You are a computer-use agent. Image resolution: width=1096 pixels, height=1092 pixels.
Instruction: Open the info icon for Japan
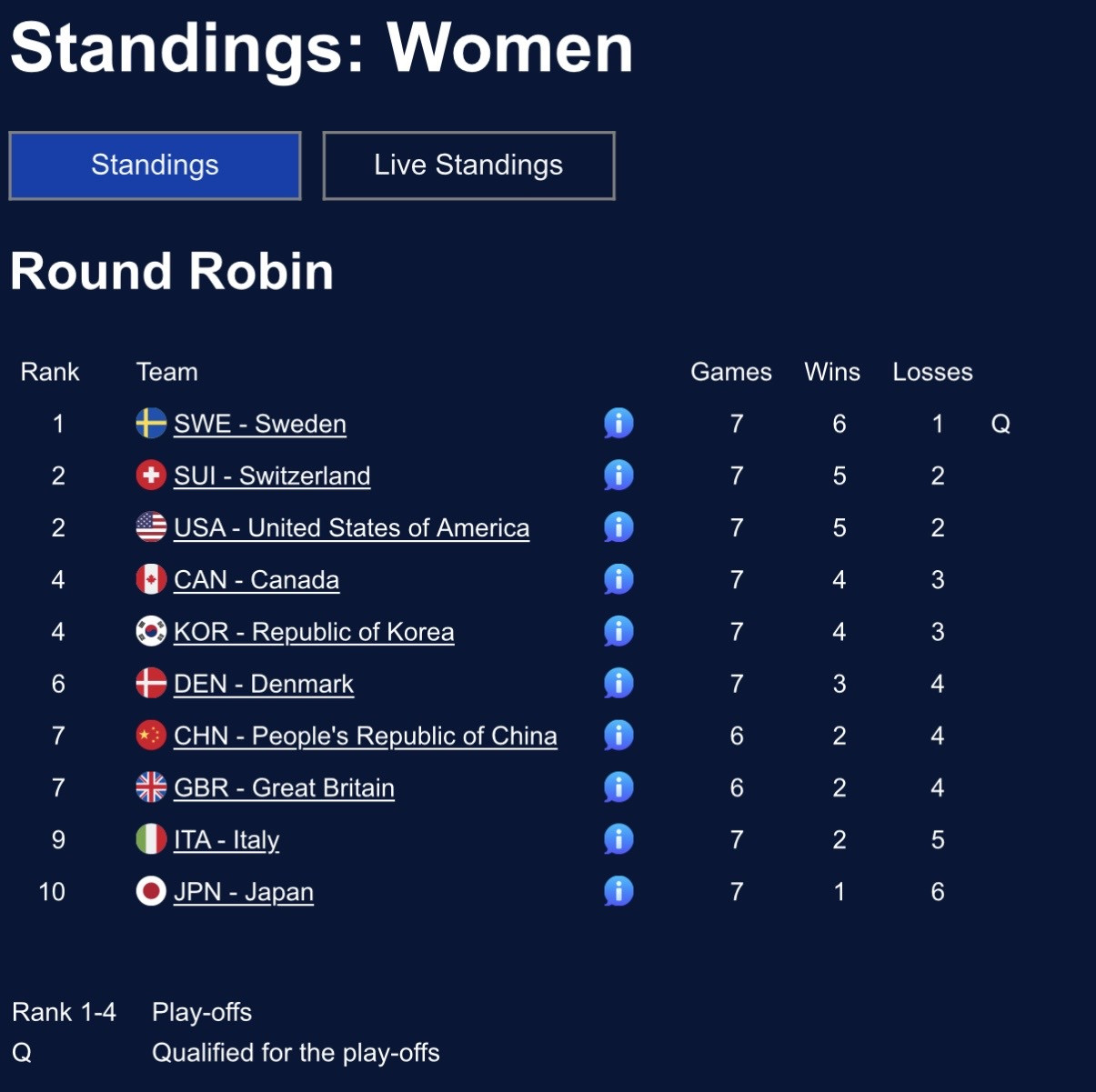point(618,891)
